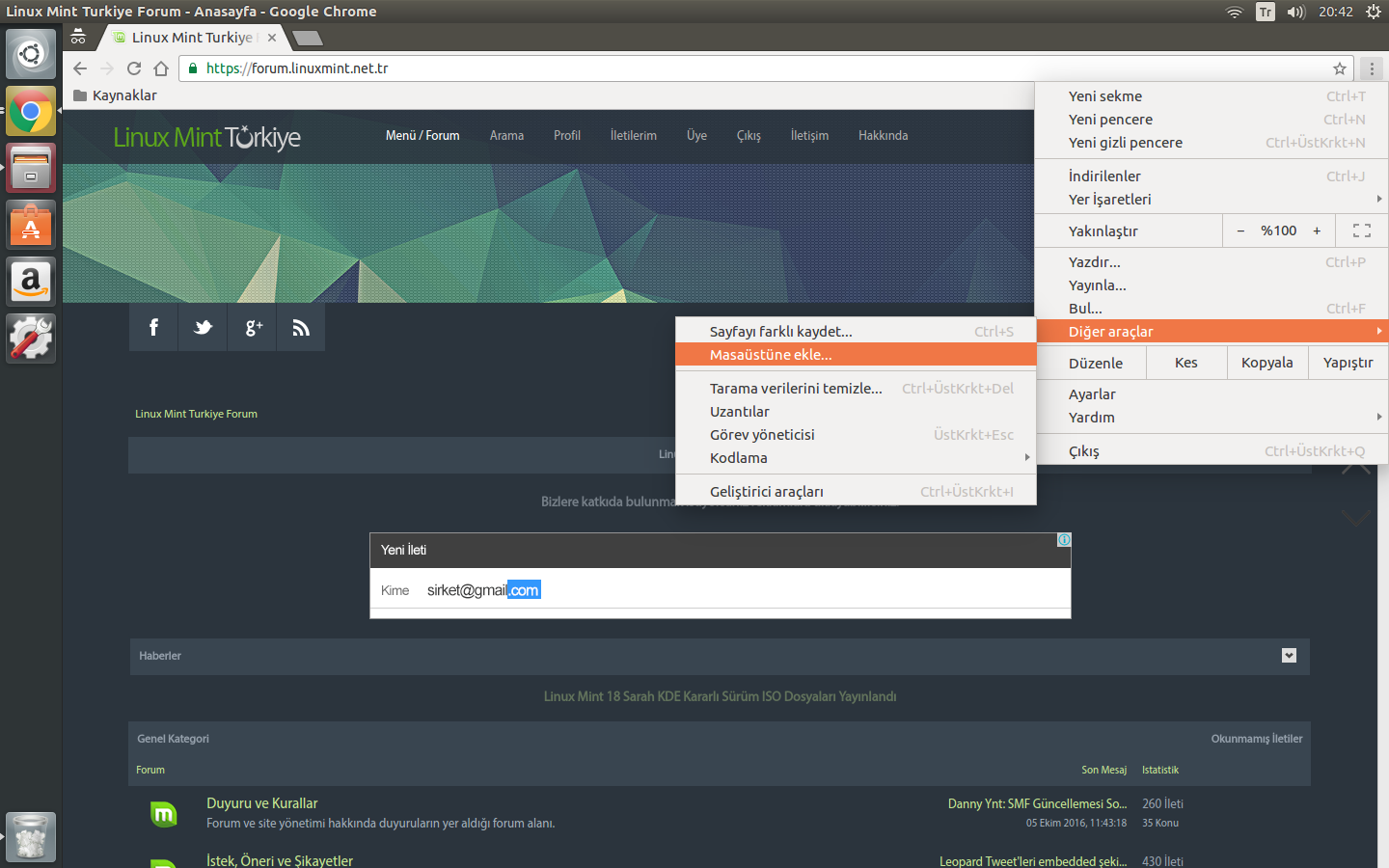Select Yazdır... menu entry

[1212, 262]
